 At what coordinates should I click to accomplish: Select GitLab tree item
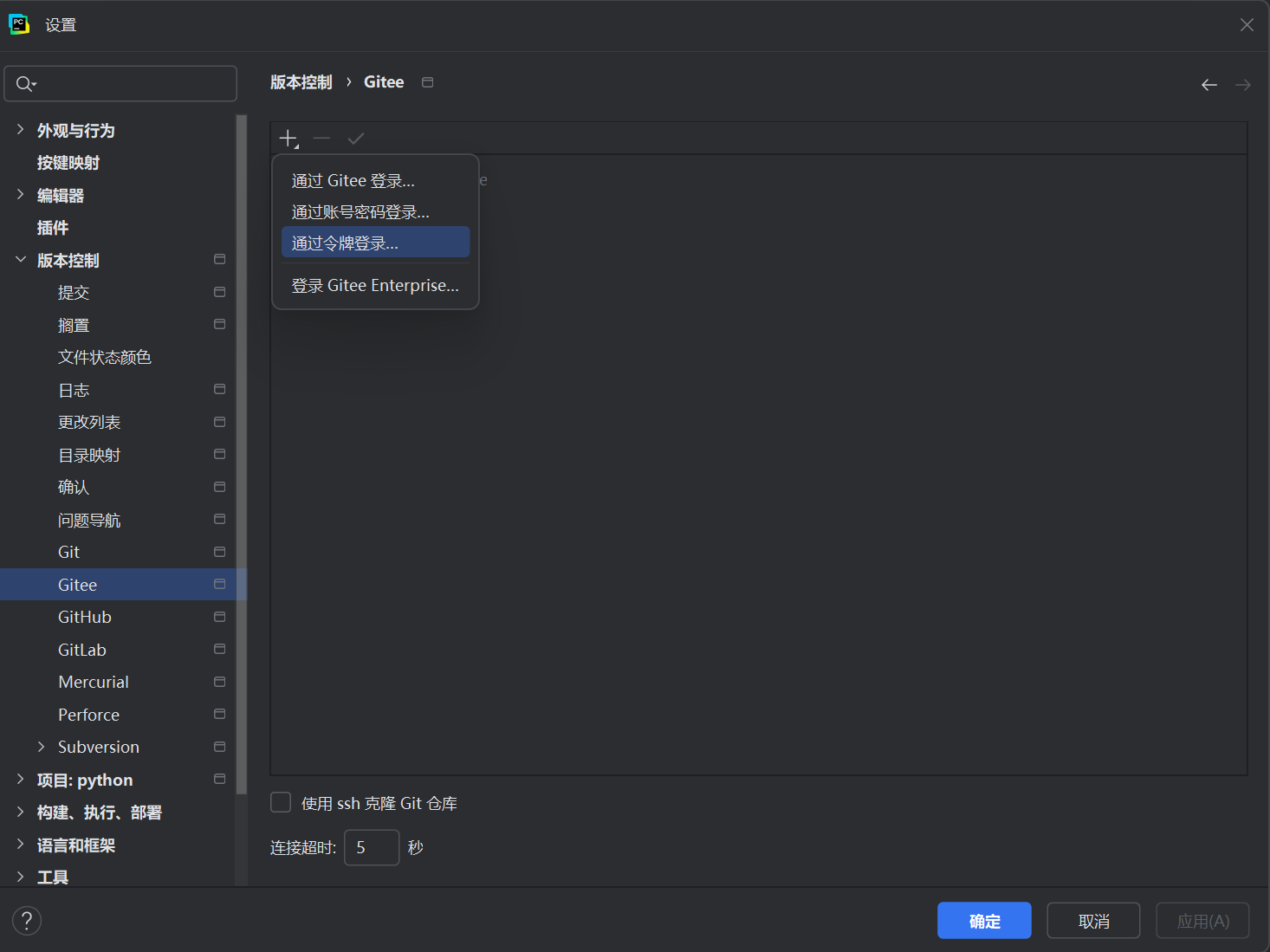point(82,650)
